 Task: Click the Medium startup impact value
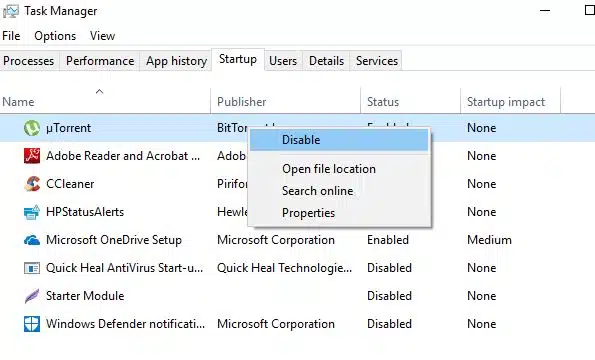490,240
